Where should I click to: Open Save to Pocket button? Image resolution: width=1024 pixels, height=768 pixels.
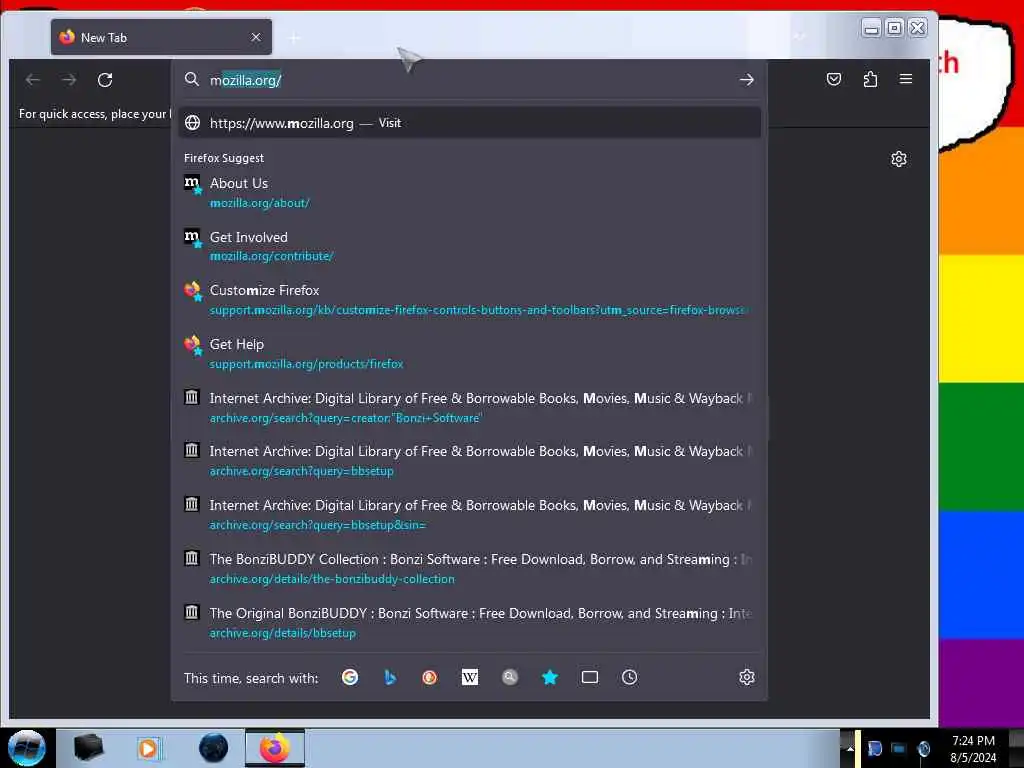point(834,79)
